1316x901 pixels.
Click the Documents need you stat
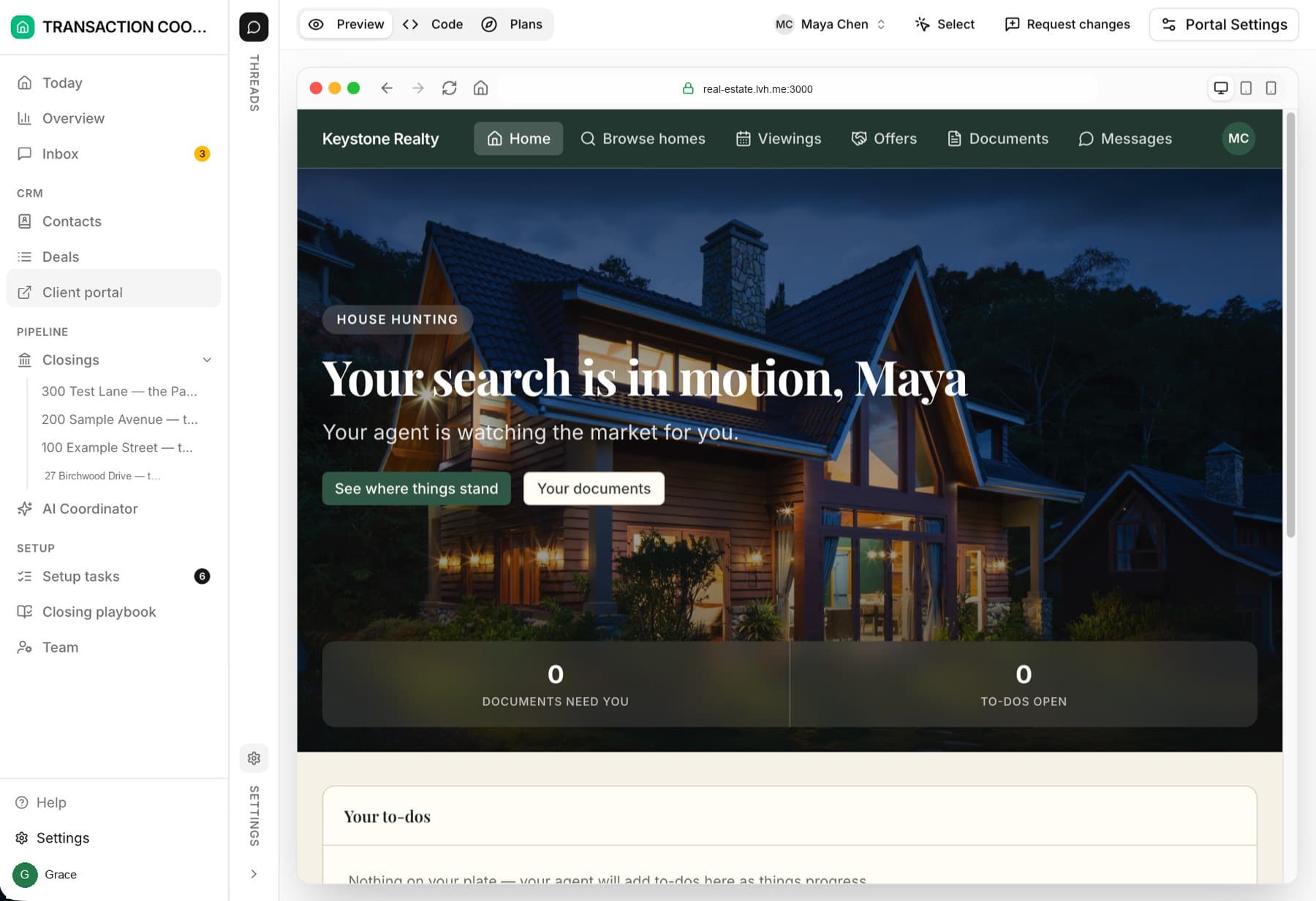[556, 684]
